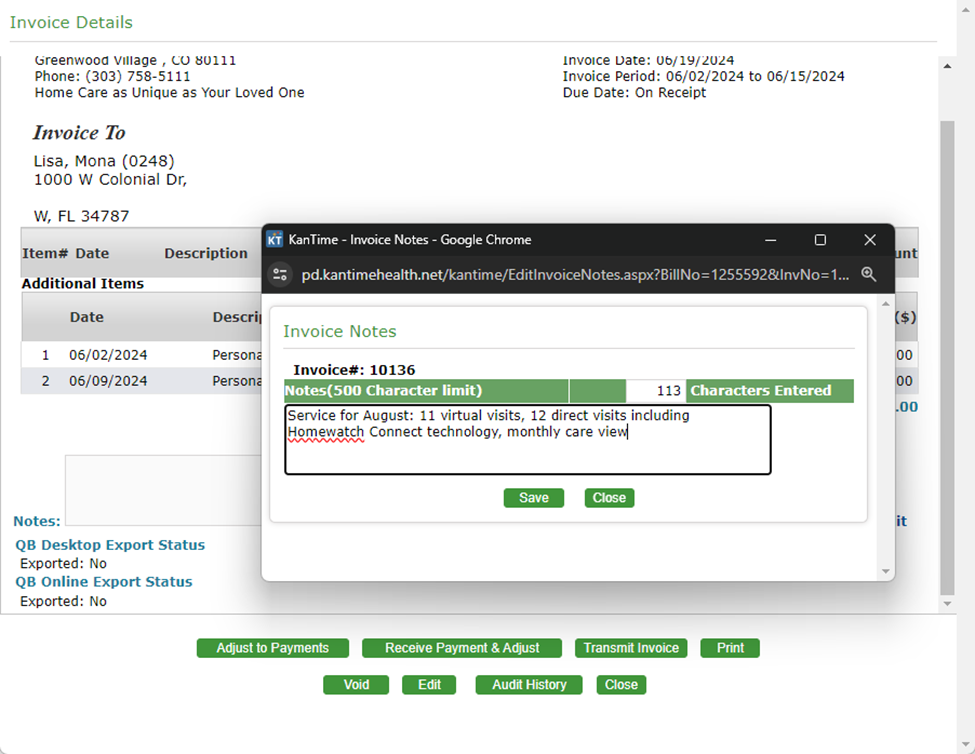Click the KanTime KT icon in popup title bar
975x754 pixels.
275,240
